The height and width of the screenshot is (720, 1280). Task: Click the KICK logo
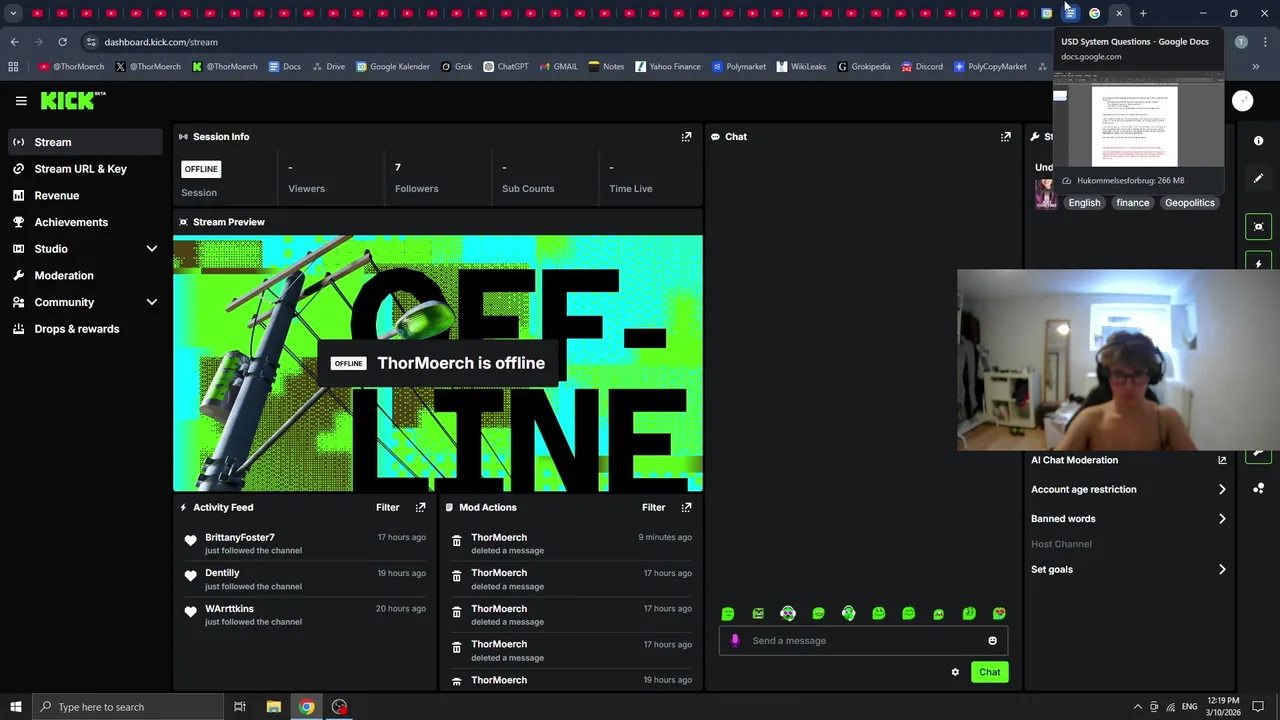72,100
